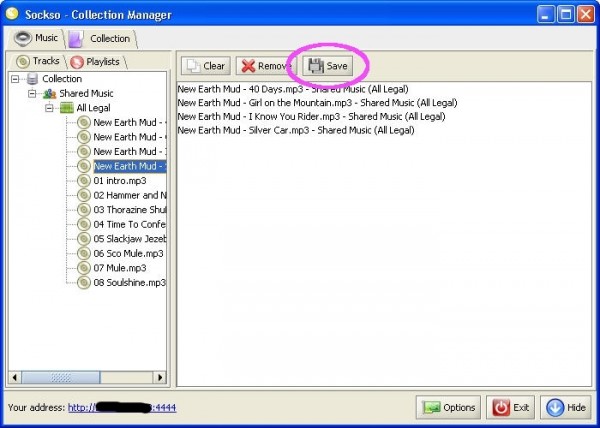This screenshot has width=600, height=428.
Task: Click the Music tab speaker icon
Action: click(x=23, y=38)
